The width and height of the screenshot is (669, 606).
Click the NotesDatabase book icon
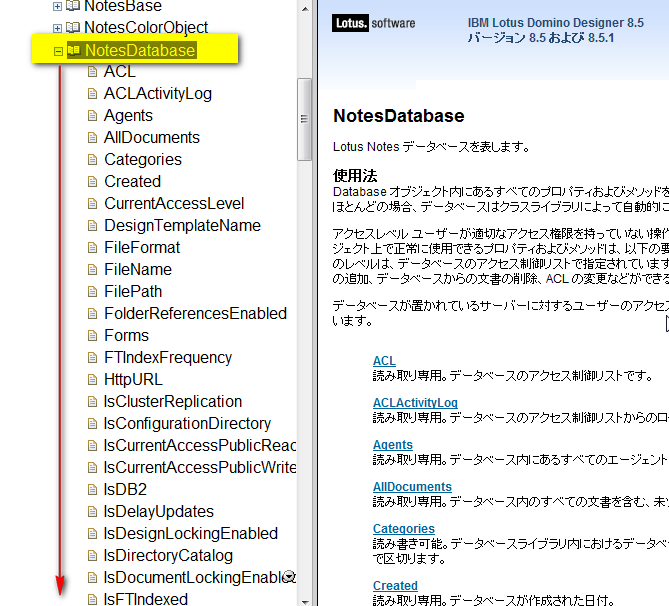click(x=74, y=50)
